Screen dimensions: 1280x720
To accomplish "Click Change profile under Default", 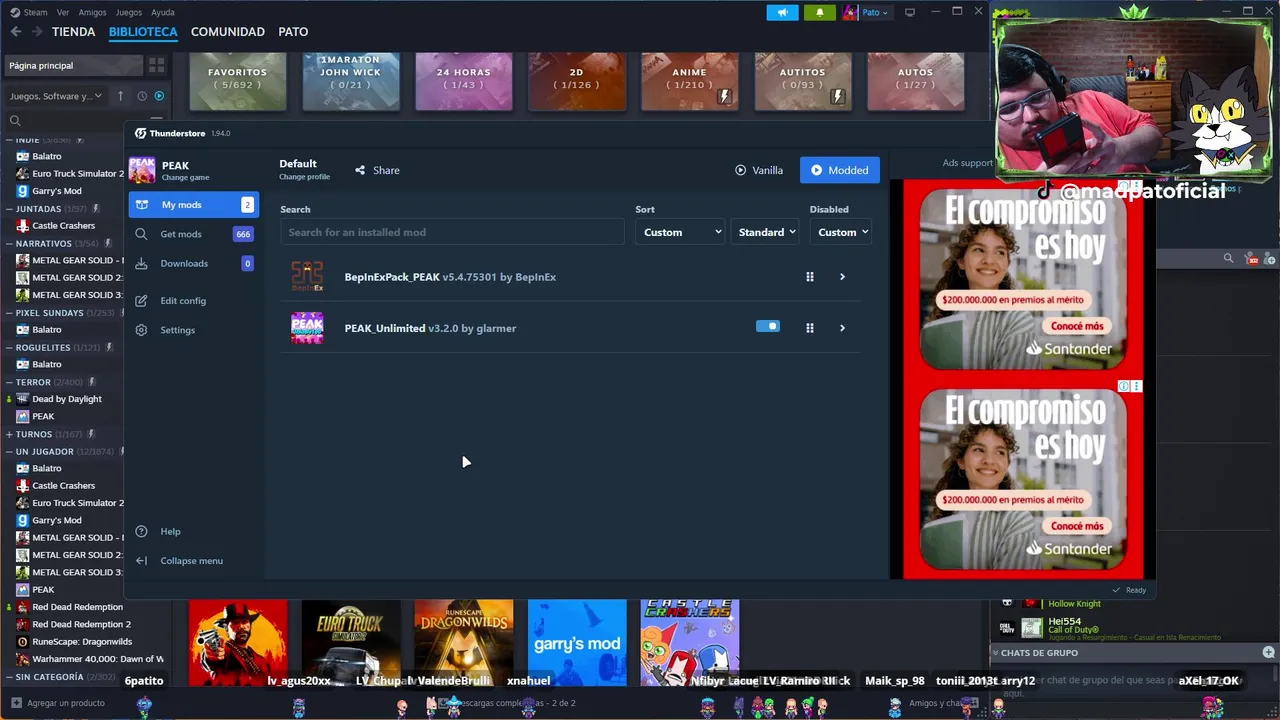I will coord(304,177).
